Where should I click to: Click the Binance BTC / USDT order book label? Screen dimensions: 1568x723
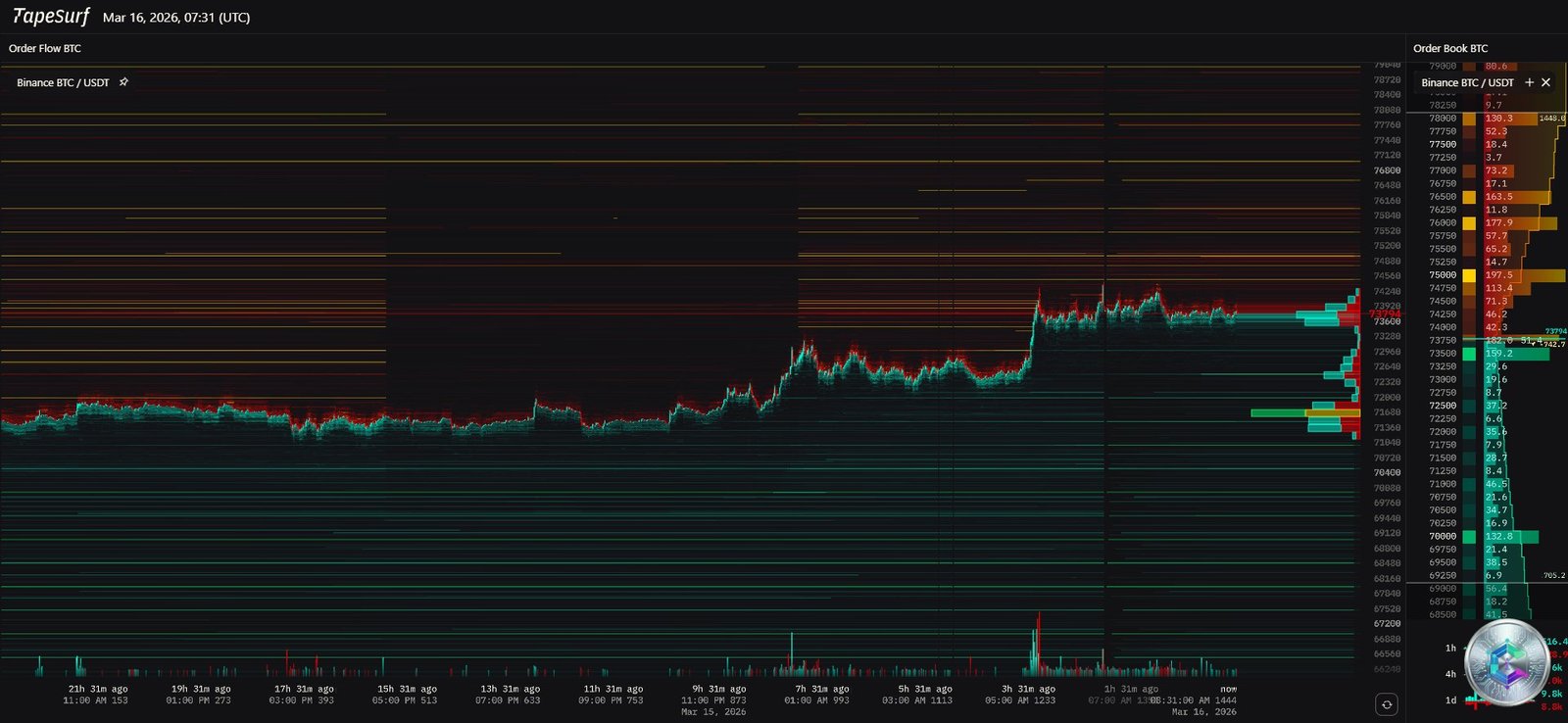(x=1467, y=82)
